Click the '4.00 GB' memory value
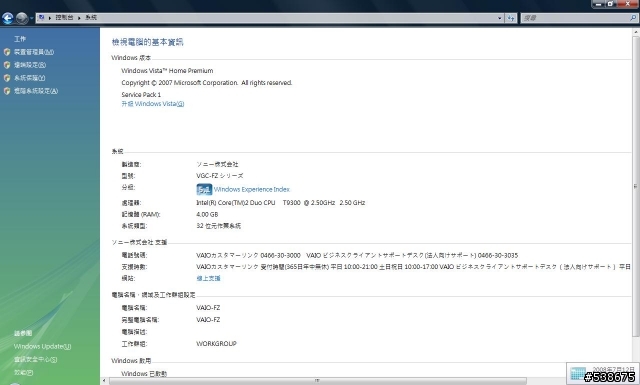Image resolution: width=640 pixels, height=385 pixels. point(207,214)
